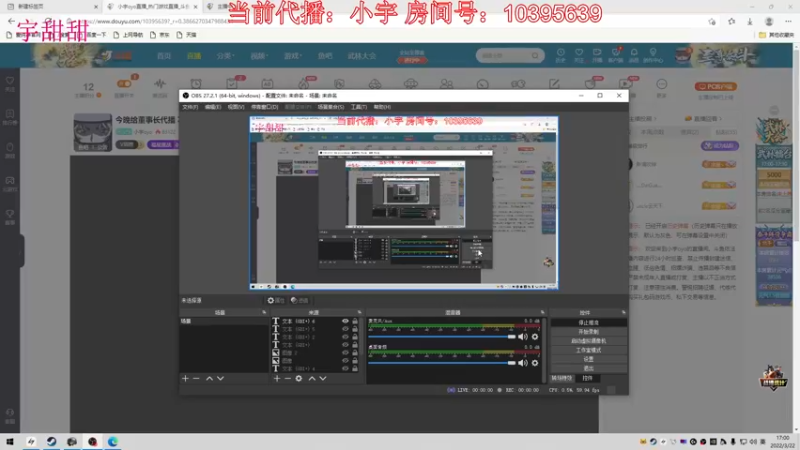Image resolution: width=800 pixels, height=450 pixels.
Task: Toggle visibility of 文本 (GDI+) 2 source
Action: pyautogui.click(x=345, y=337)
